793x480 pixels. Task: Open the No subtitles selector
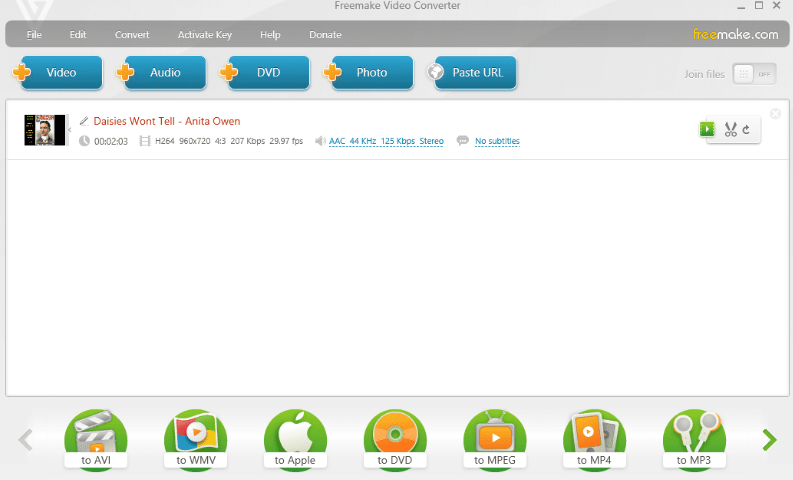497,141
